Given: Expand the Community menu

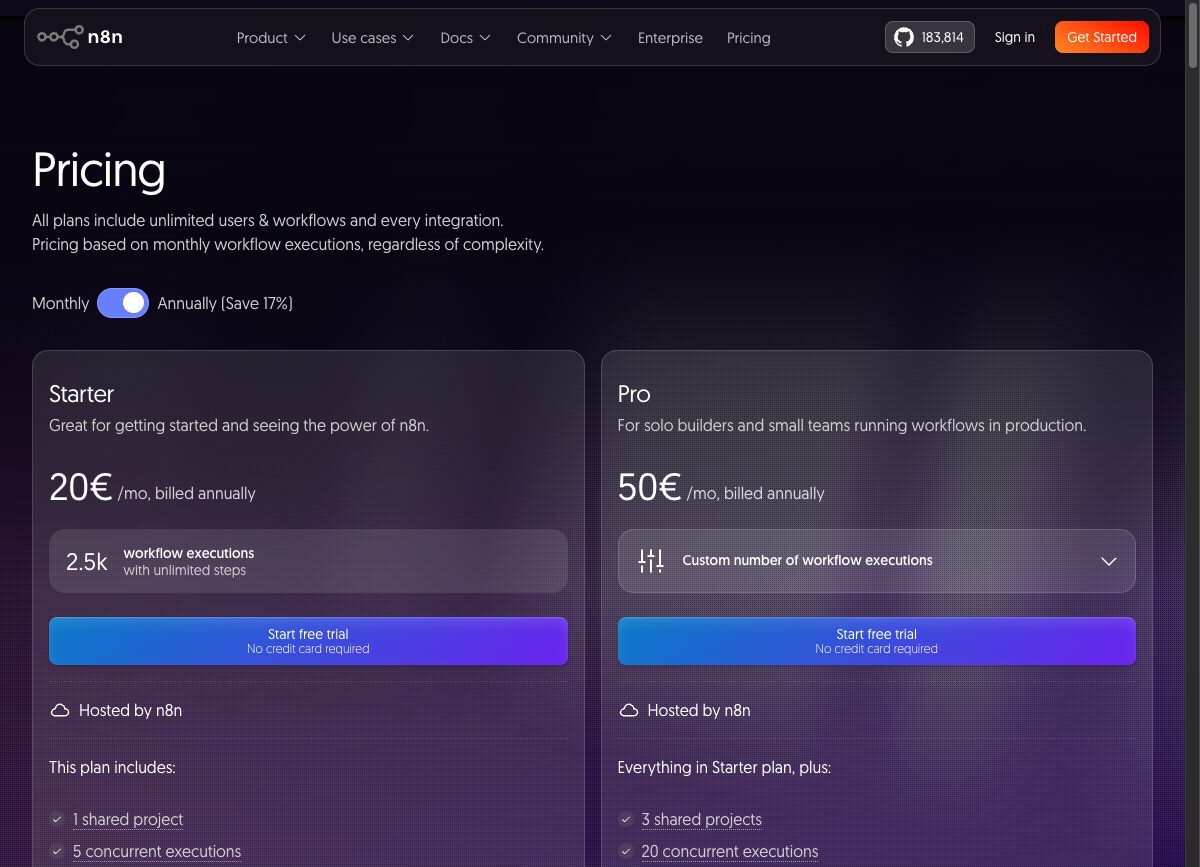Looking at the screenshot, I should point(563,38).
